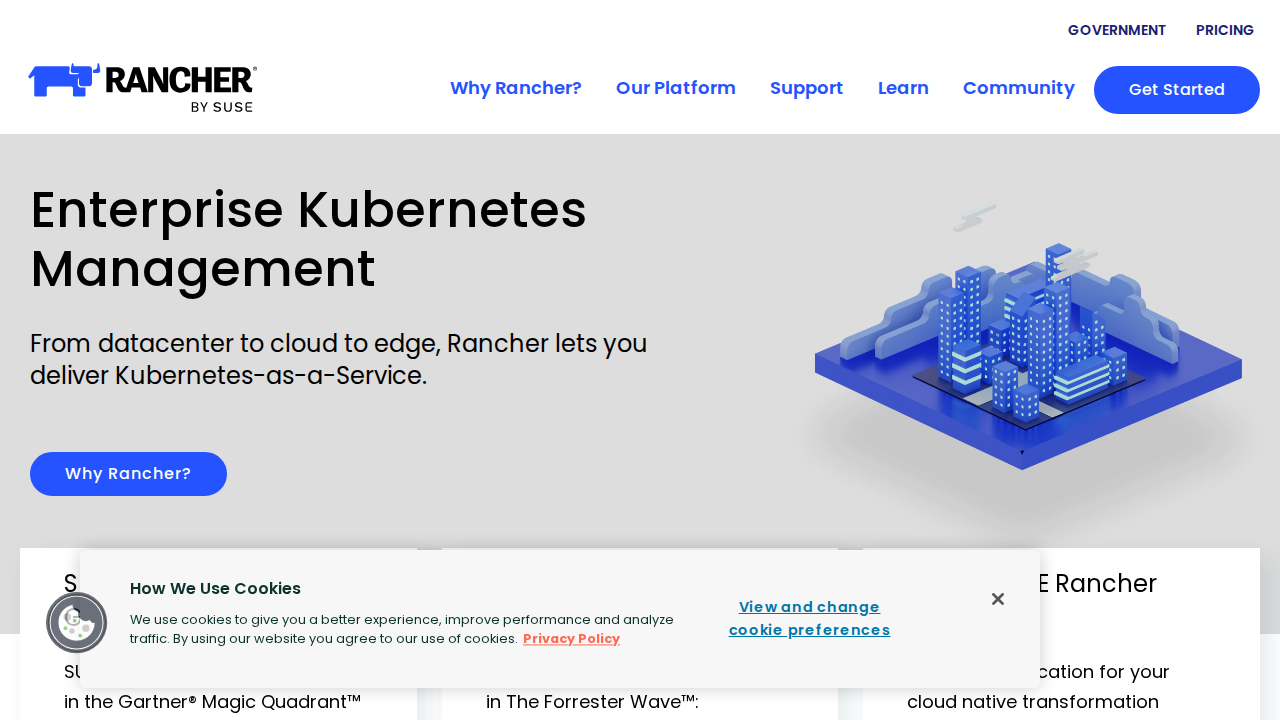The height and width of the screenshot is (720, 1280).
Task: Click the cloud native transformation card
Action: [x=1032, y=702]
